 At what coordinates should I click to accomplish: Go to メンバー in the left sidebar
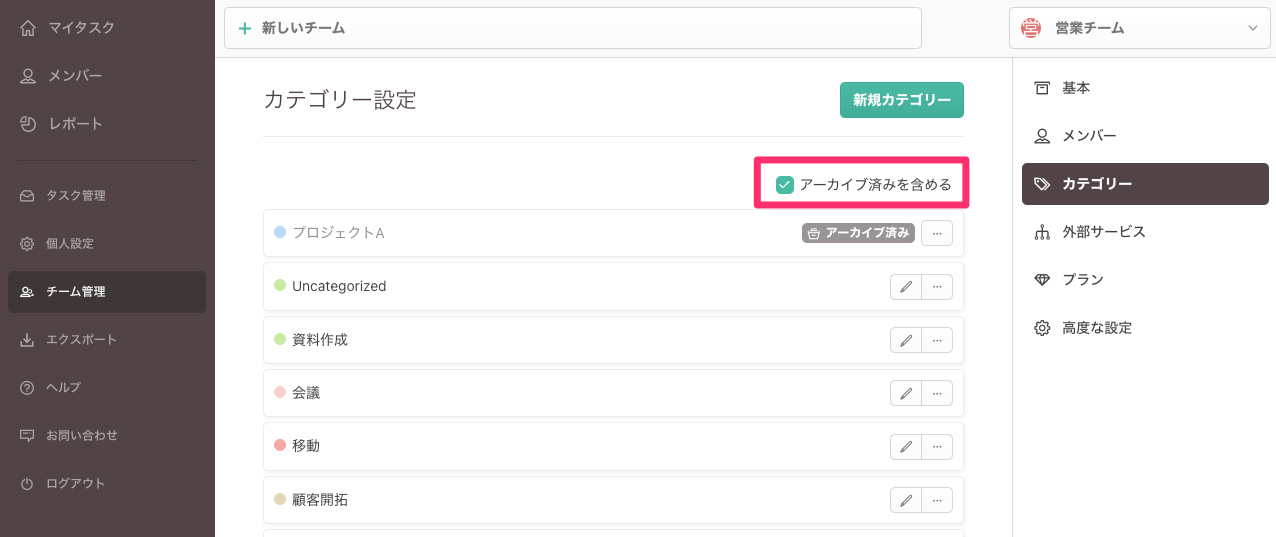click(x=75, y=76)
